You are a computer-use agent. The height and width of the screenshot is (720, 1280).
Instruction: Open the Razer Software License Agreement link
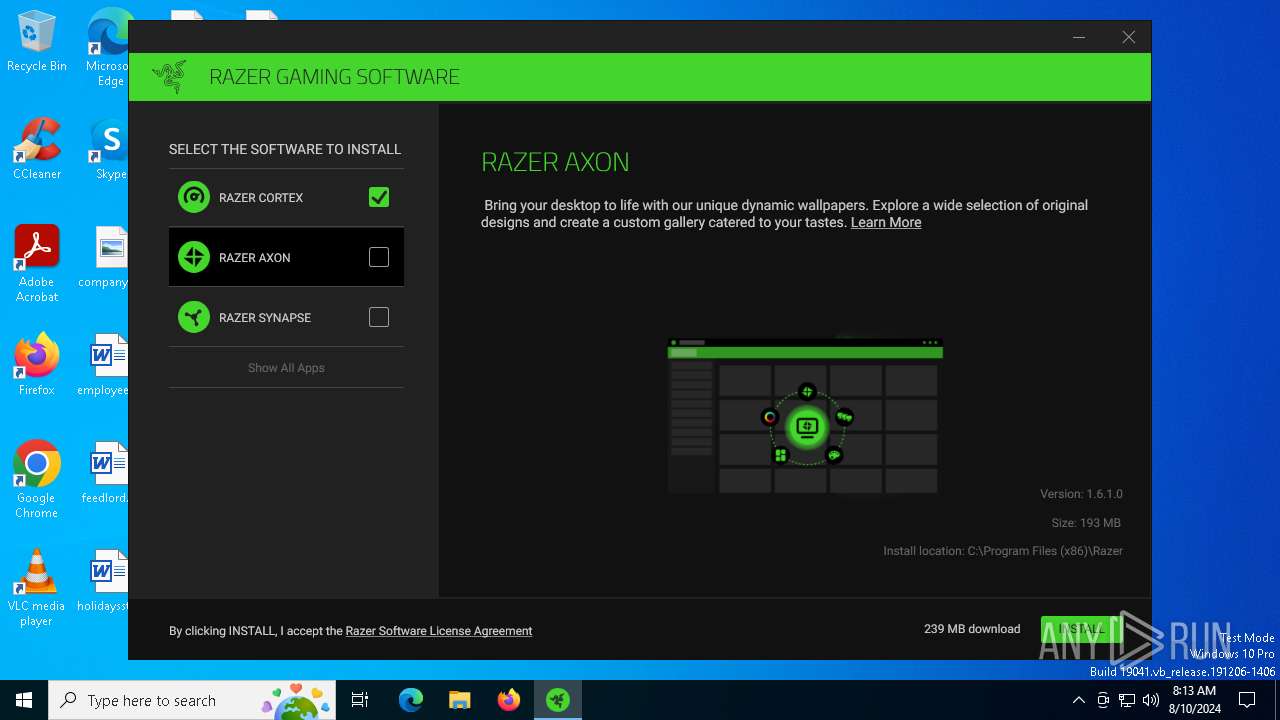point(439,631)
